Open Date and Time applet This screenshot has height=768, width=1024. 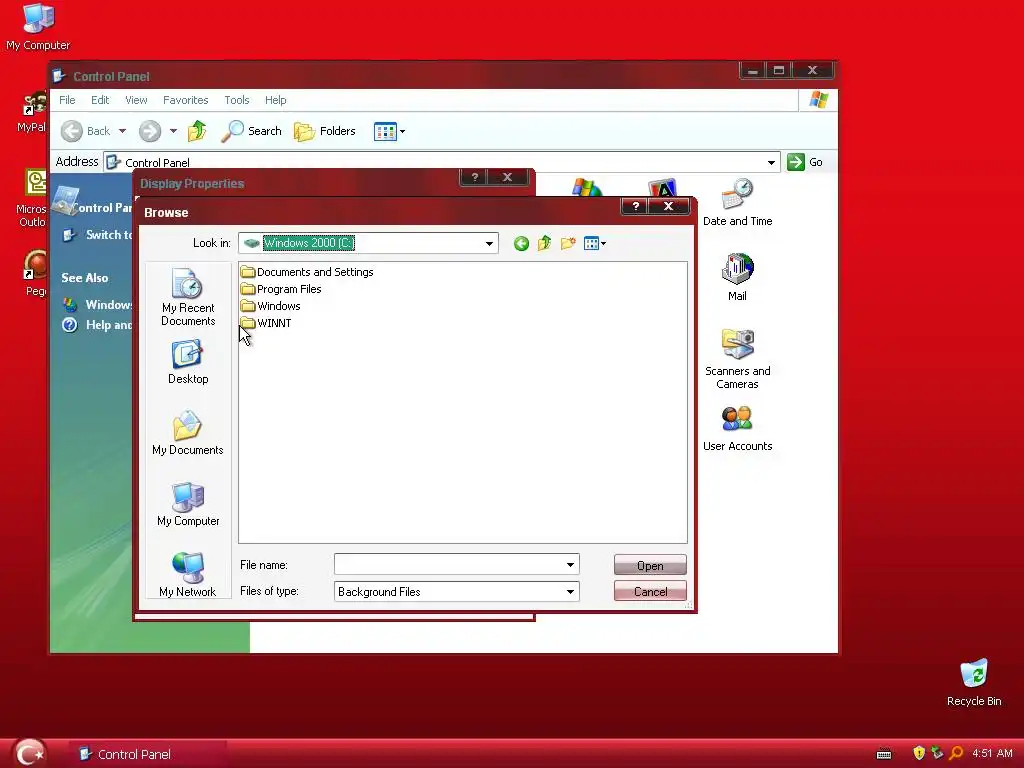[x=737, y=202]
